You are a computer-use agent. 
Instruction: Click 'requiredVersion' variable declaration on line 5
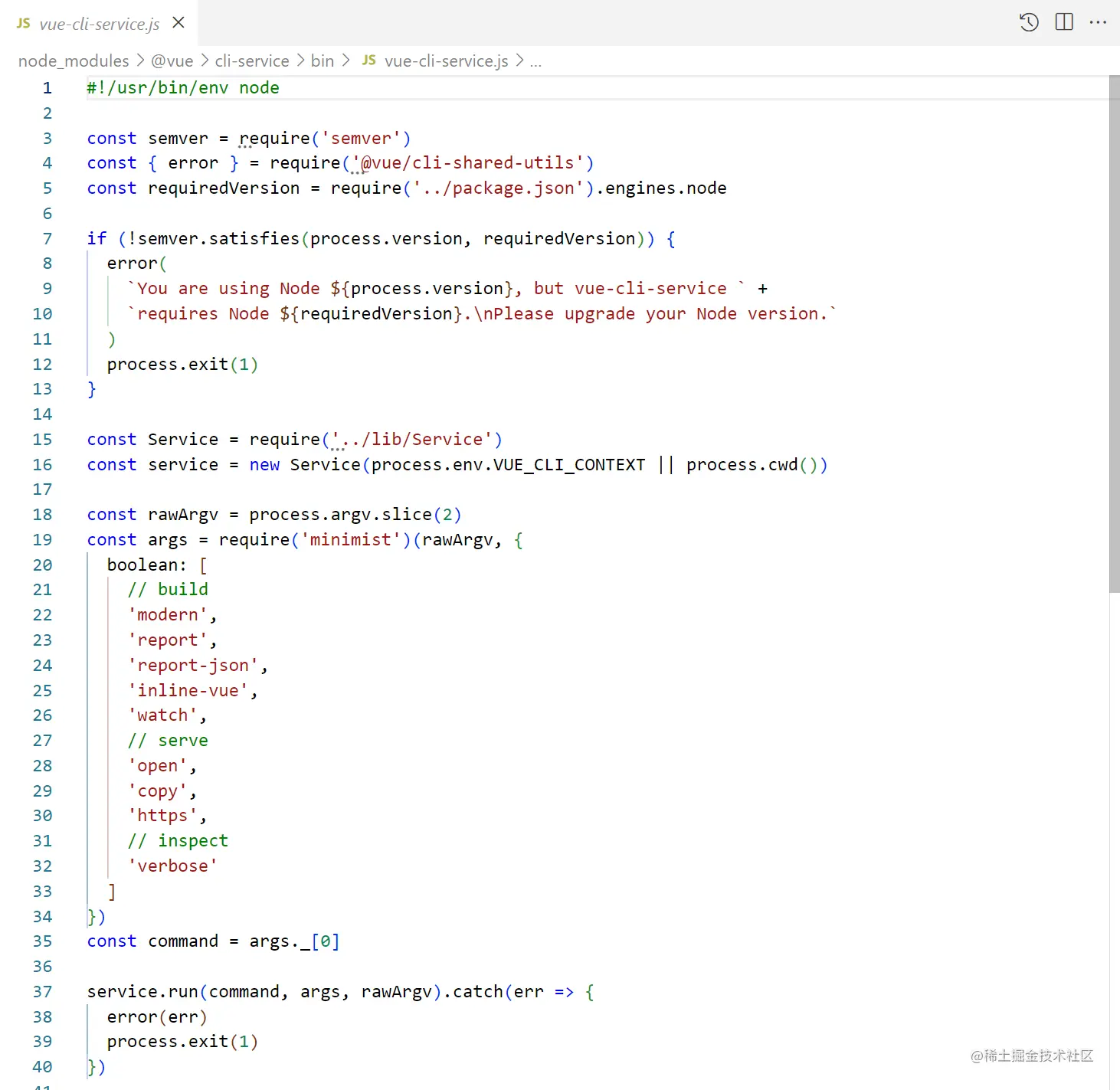coord(224,188)
